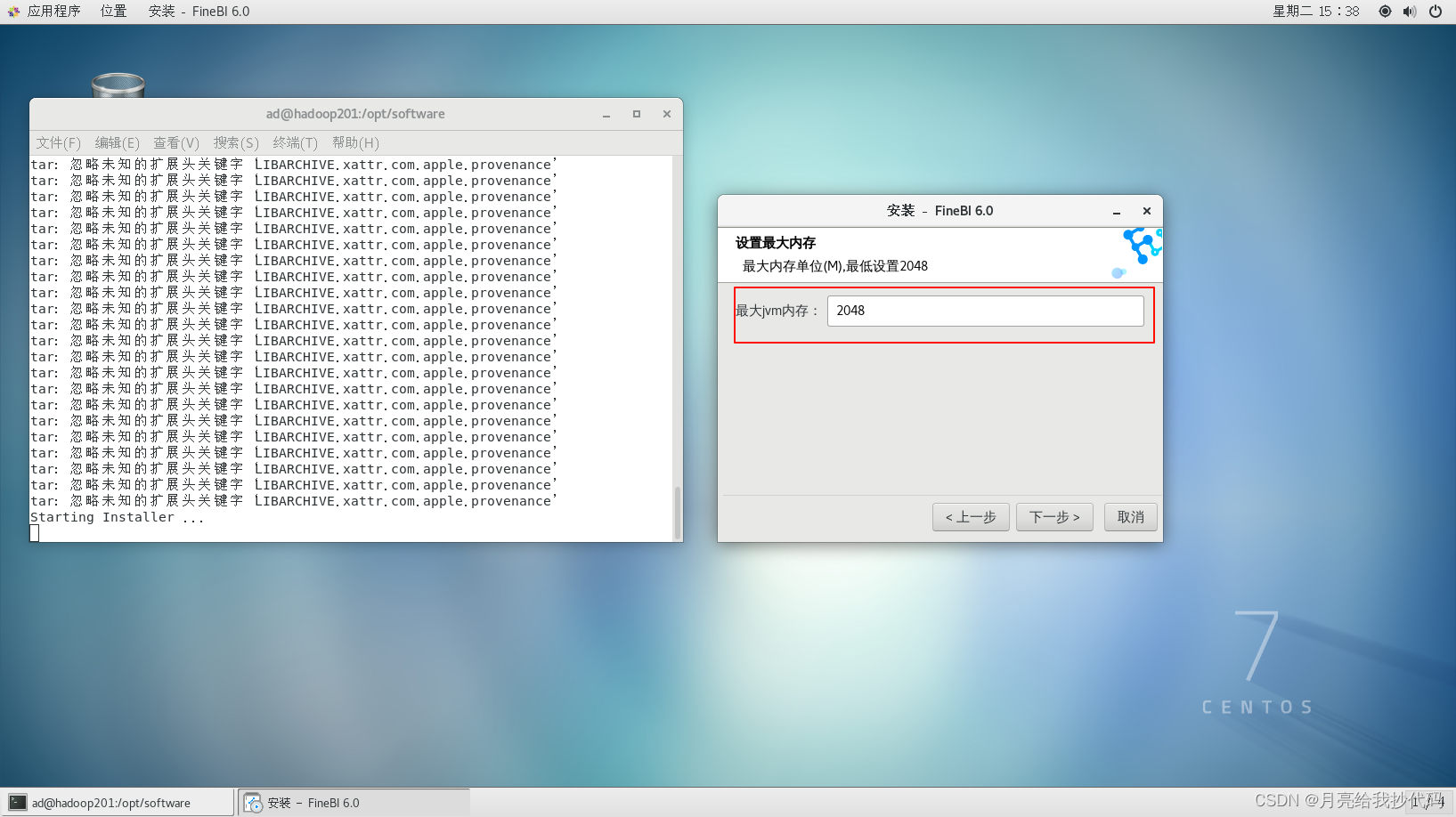Open terminal 文件(F) menu
This screenshot has width=1456, height=817.
point(58,142)
